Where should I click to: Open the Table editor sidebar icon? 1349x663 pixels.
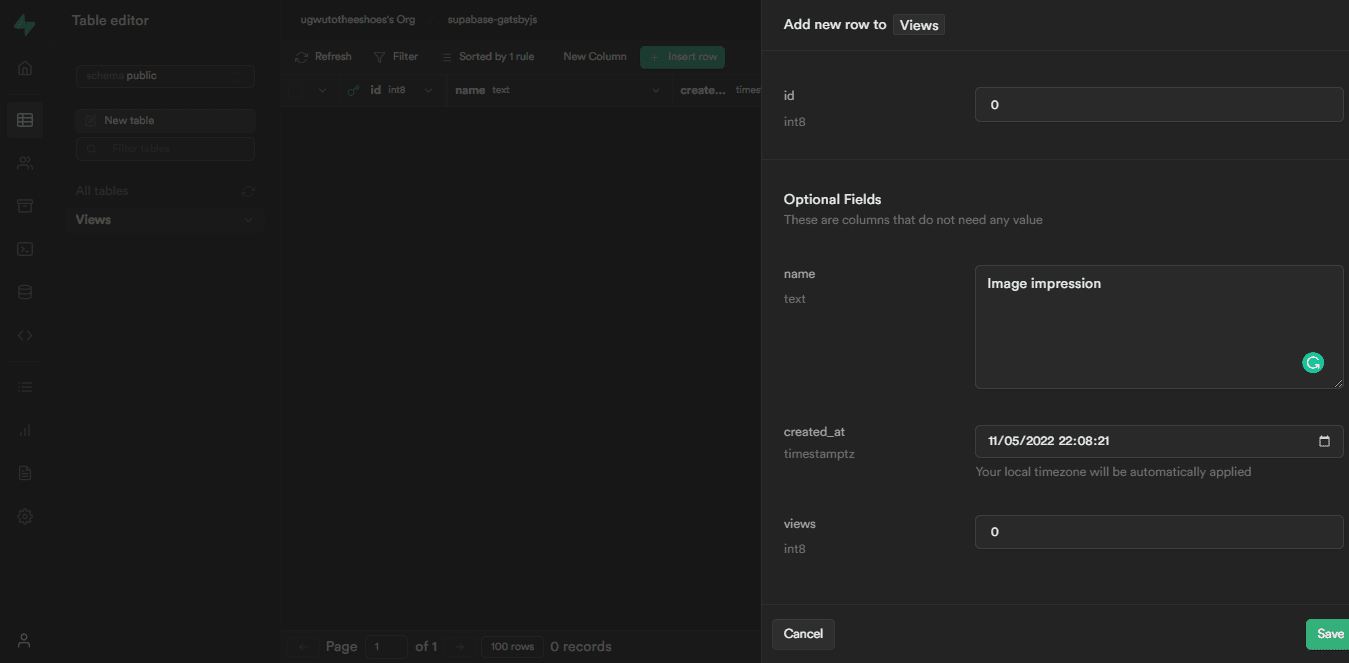click(25, 120)
